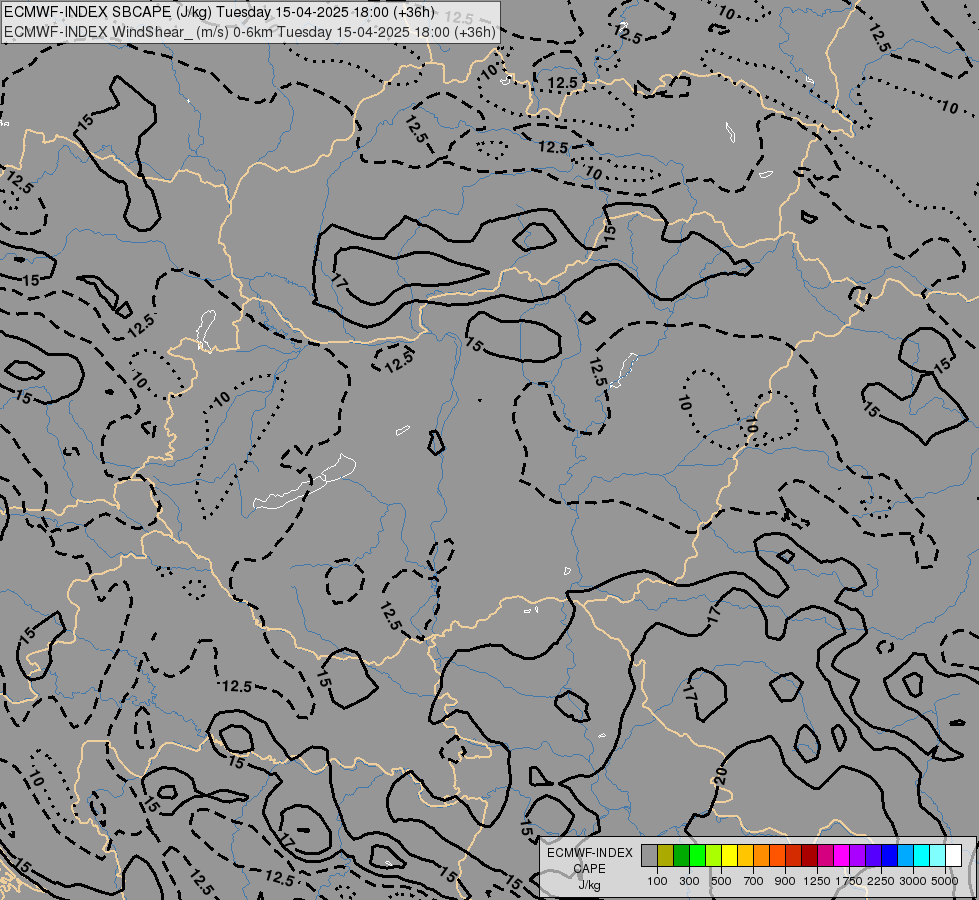The height and width of the screenshot is (900, 979).
Task: Click the yellow-green legend swatch
Action: click(714, 856)
